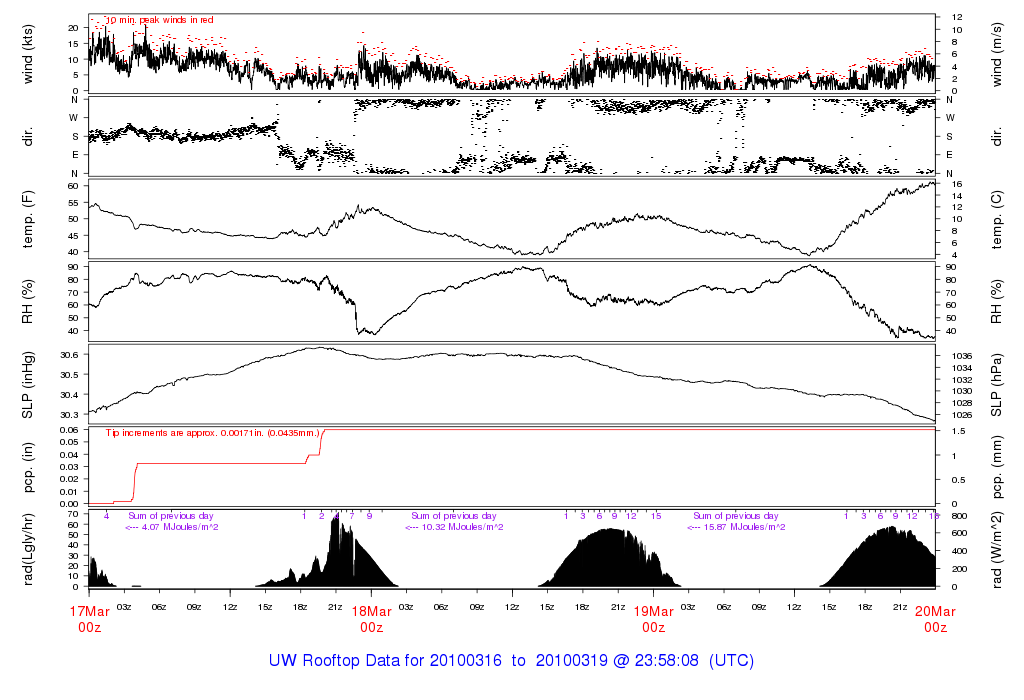Click the red "19Mar 00z" date label
Viewport: 1024px width, 700px height.
[x=654, y=619]
